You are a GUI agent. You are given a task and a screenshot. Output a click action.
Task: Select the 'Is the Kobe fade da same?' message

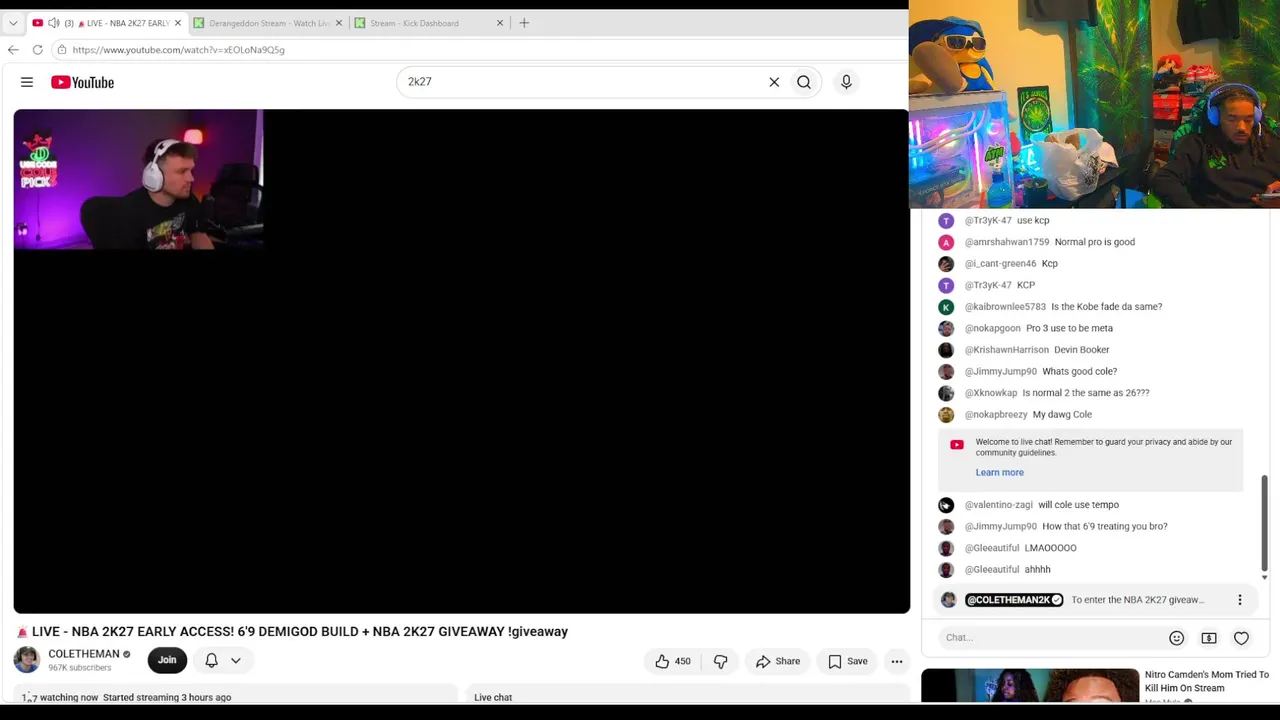click(x=1107, y=307)
